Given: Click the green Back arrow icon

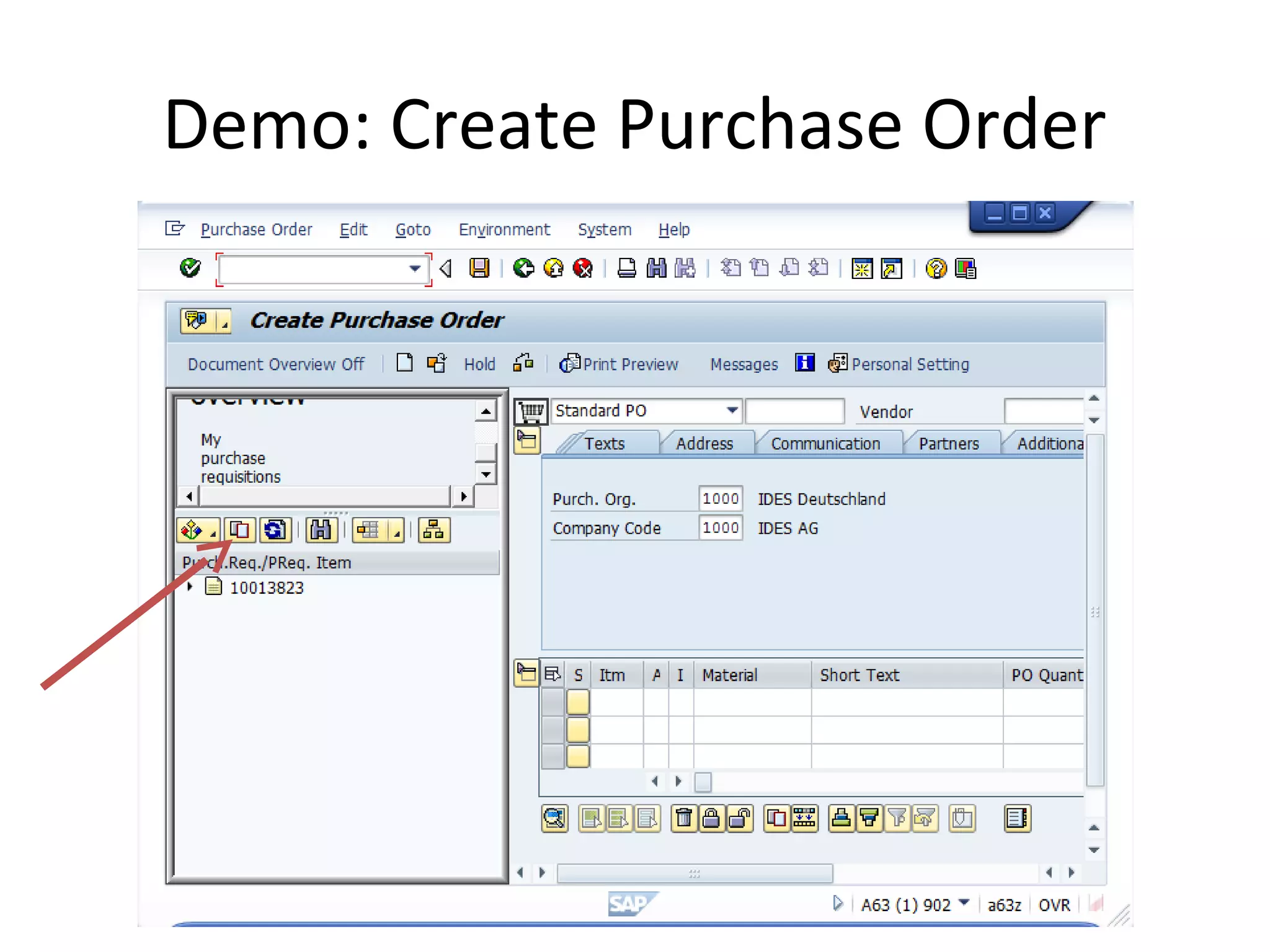Looking at the screenshot, I should (523, 268).
